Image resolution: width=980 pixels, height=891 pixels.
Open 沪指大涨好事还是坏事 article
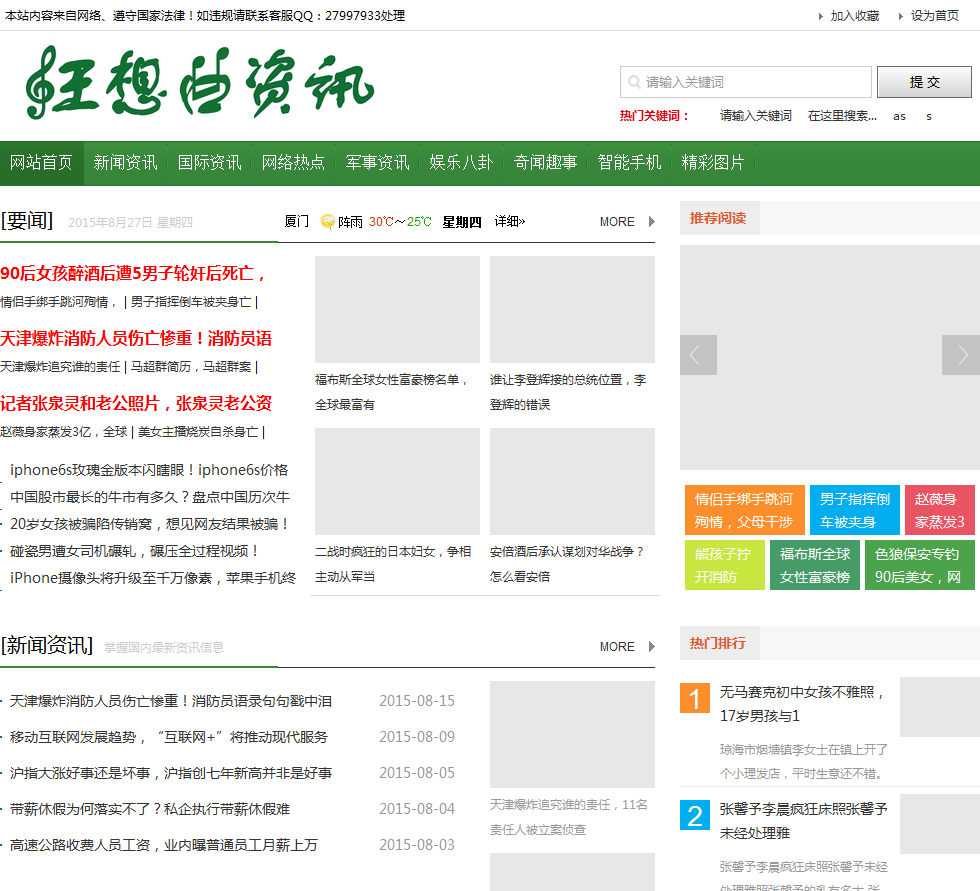171,773
